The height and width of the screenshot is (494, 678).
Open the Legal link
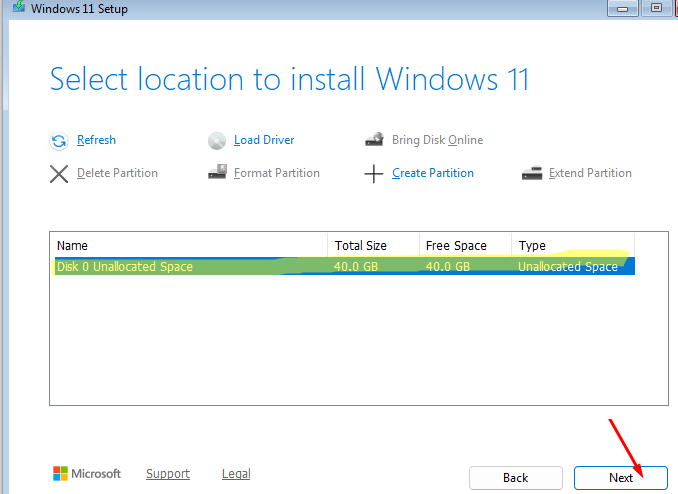point(236,474)
